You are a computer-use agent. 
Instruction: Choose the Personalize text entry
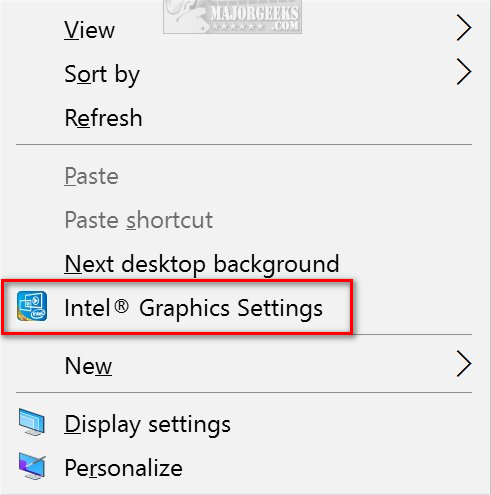click(123, 468)
